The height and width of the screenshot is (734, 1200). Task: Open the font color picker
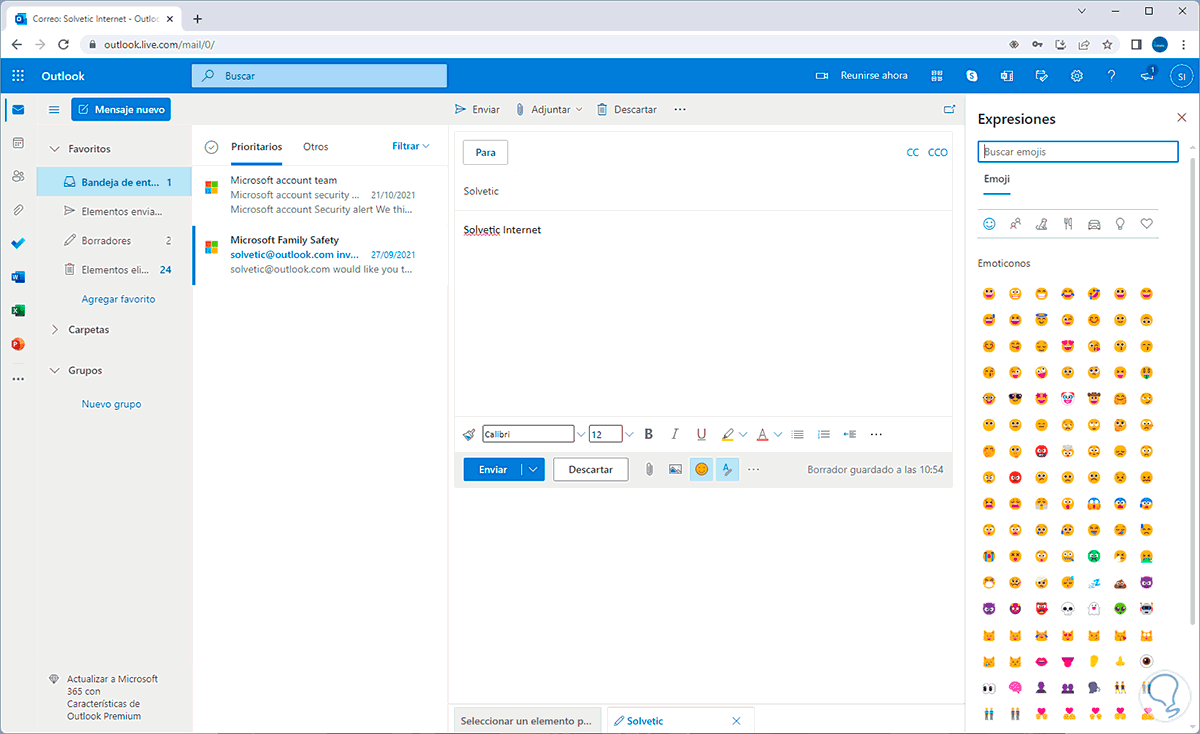(x=763, y=434)
